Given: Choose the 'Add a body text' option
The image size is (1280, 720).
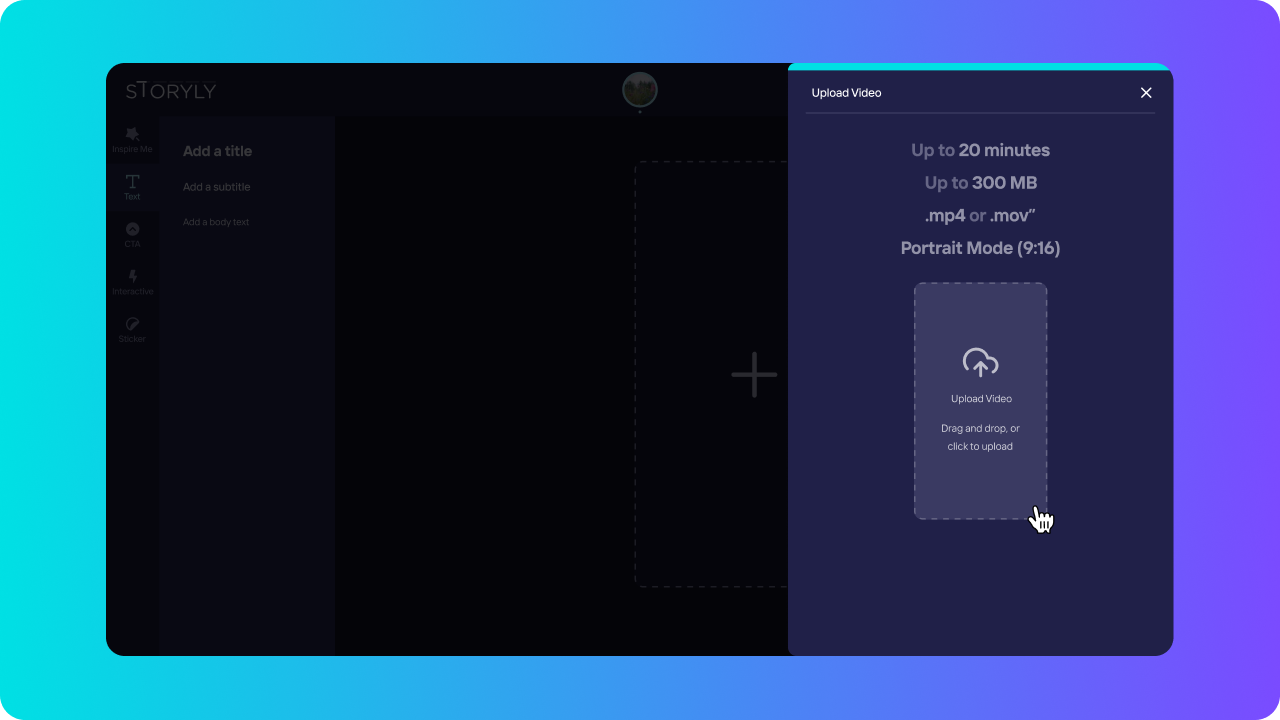Looking at the screenshot, I should [x=215, y=222].
